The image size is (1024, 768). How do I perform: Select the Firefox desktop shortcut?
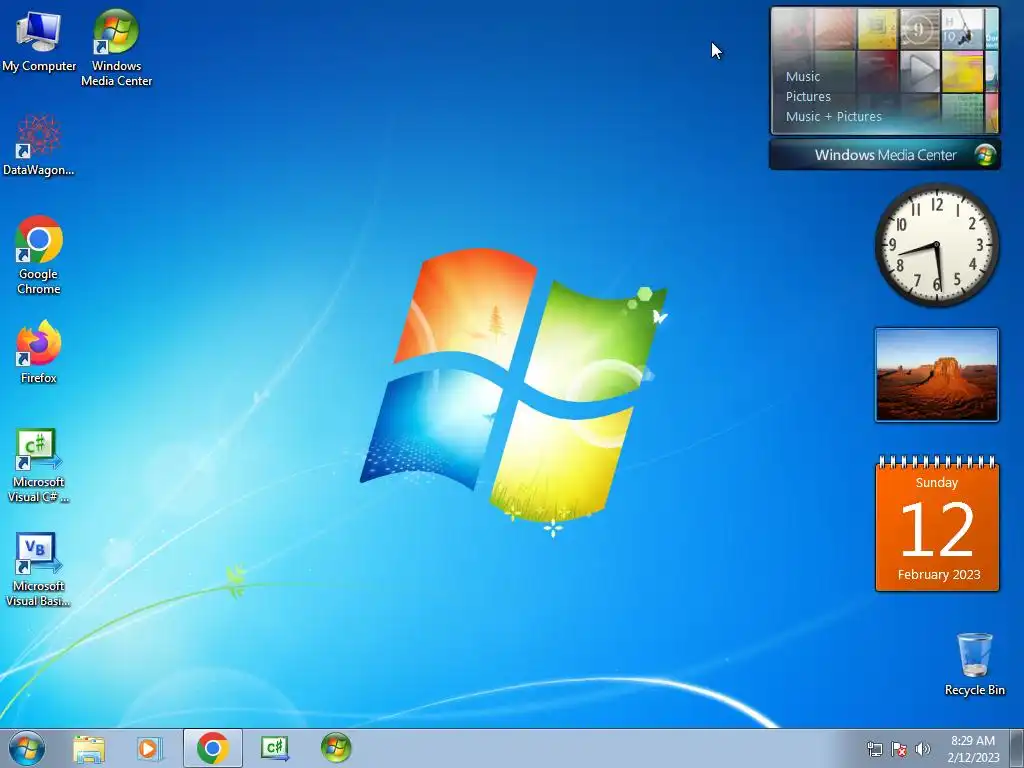coord(39,351)
